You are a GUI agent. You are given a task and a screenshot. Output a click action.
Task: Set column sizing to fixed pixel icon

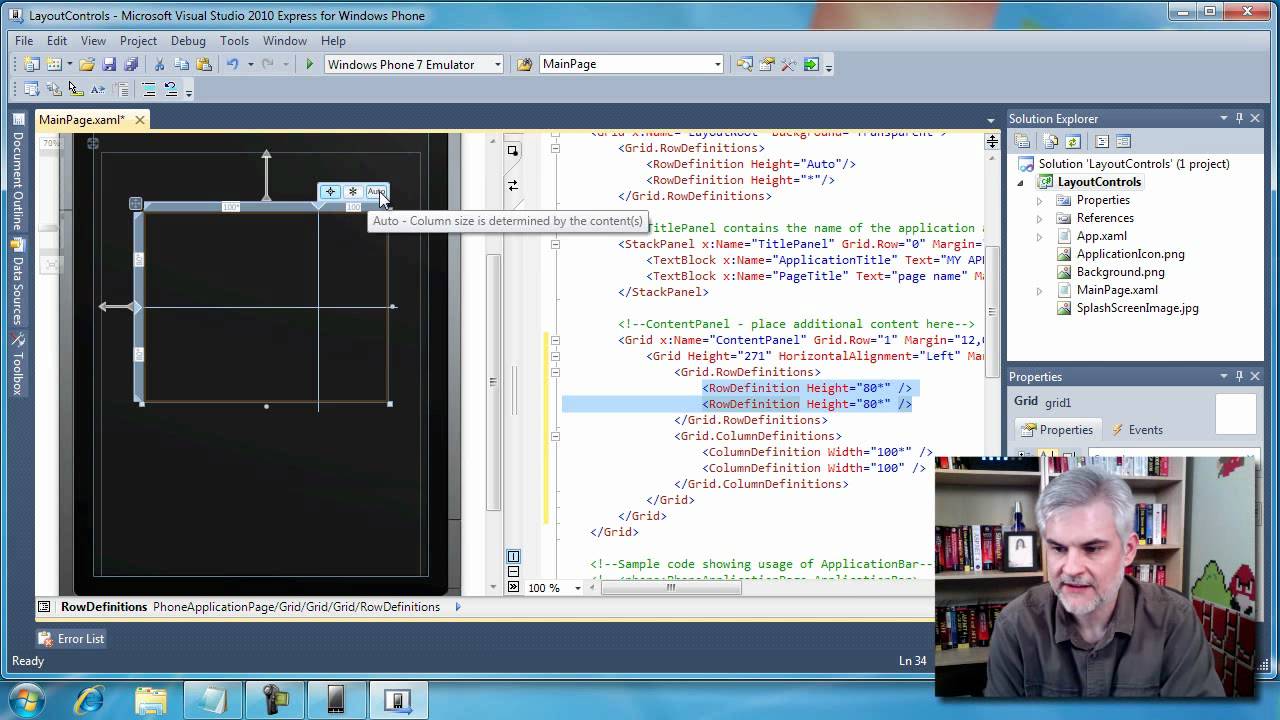coord(331,191)
